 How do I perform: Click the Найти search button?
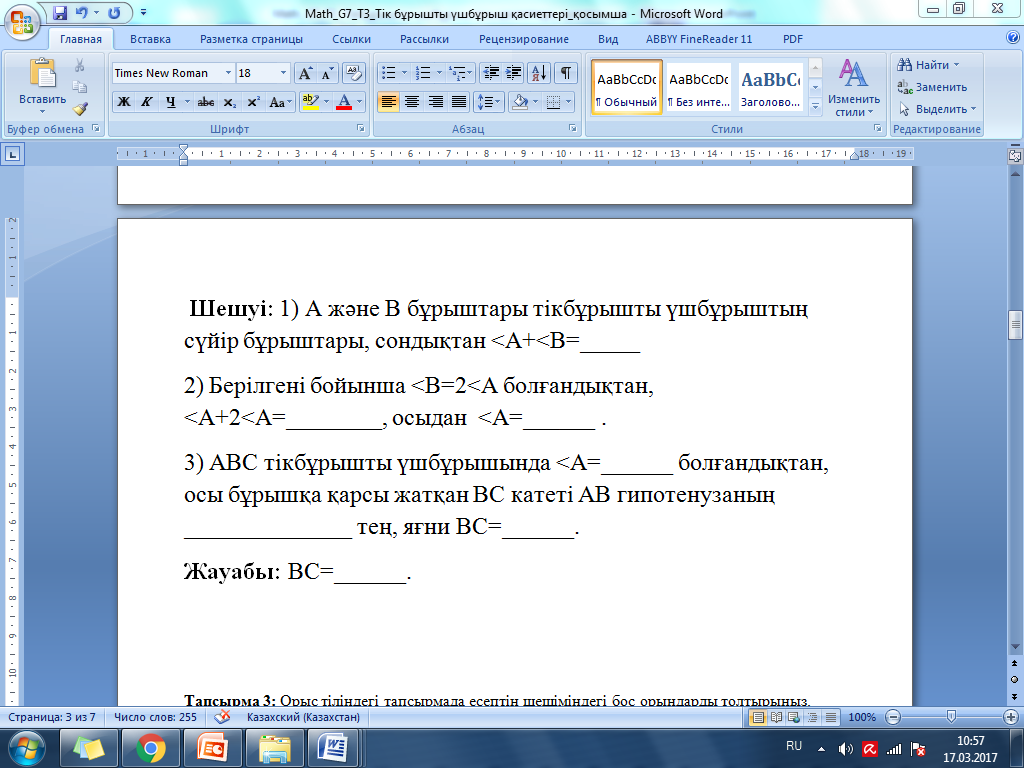[x=928, y=65]
